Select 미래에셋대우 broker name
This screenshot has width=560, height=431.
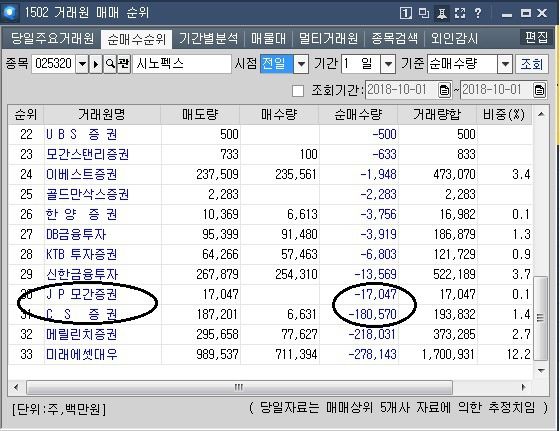pos(81,355)
